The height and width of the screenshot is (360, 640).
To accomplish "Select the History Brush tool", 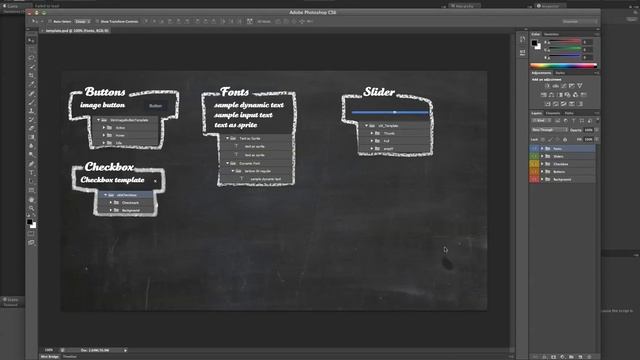I will pos(31,120).
